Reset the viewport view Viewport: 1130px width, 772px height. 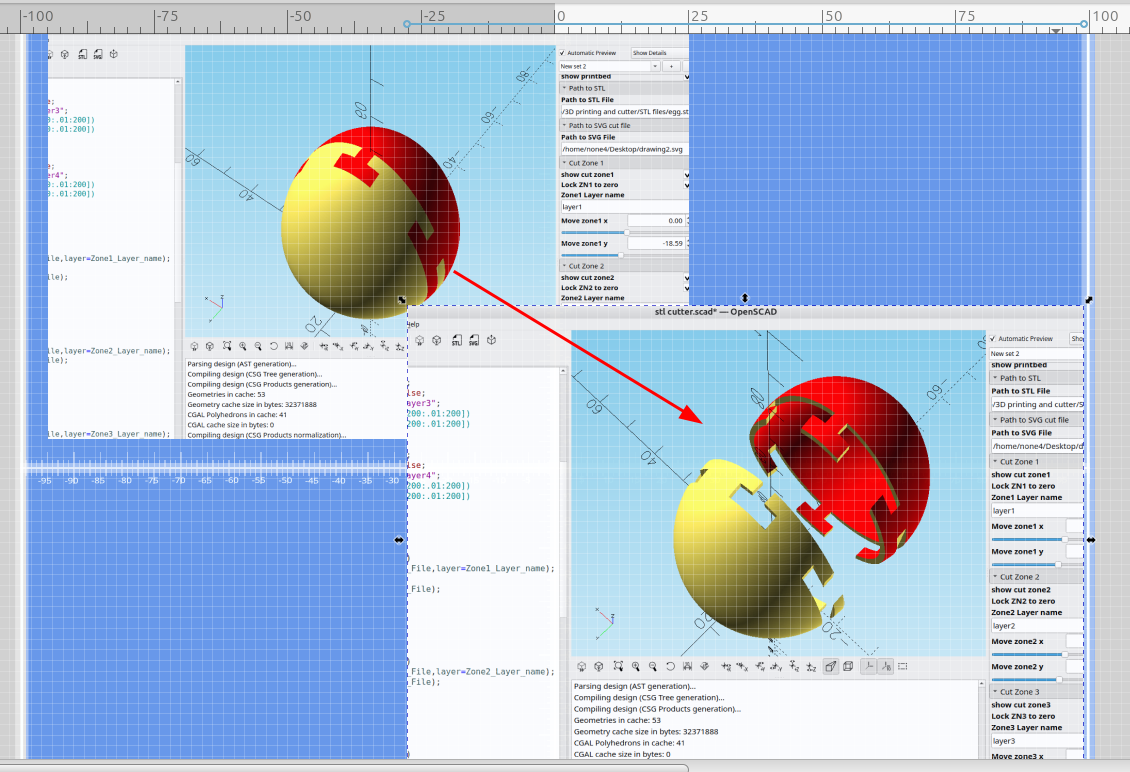[x=670, y=665]
